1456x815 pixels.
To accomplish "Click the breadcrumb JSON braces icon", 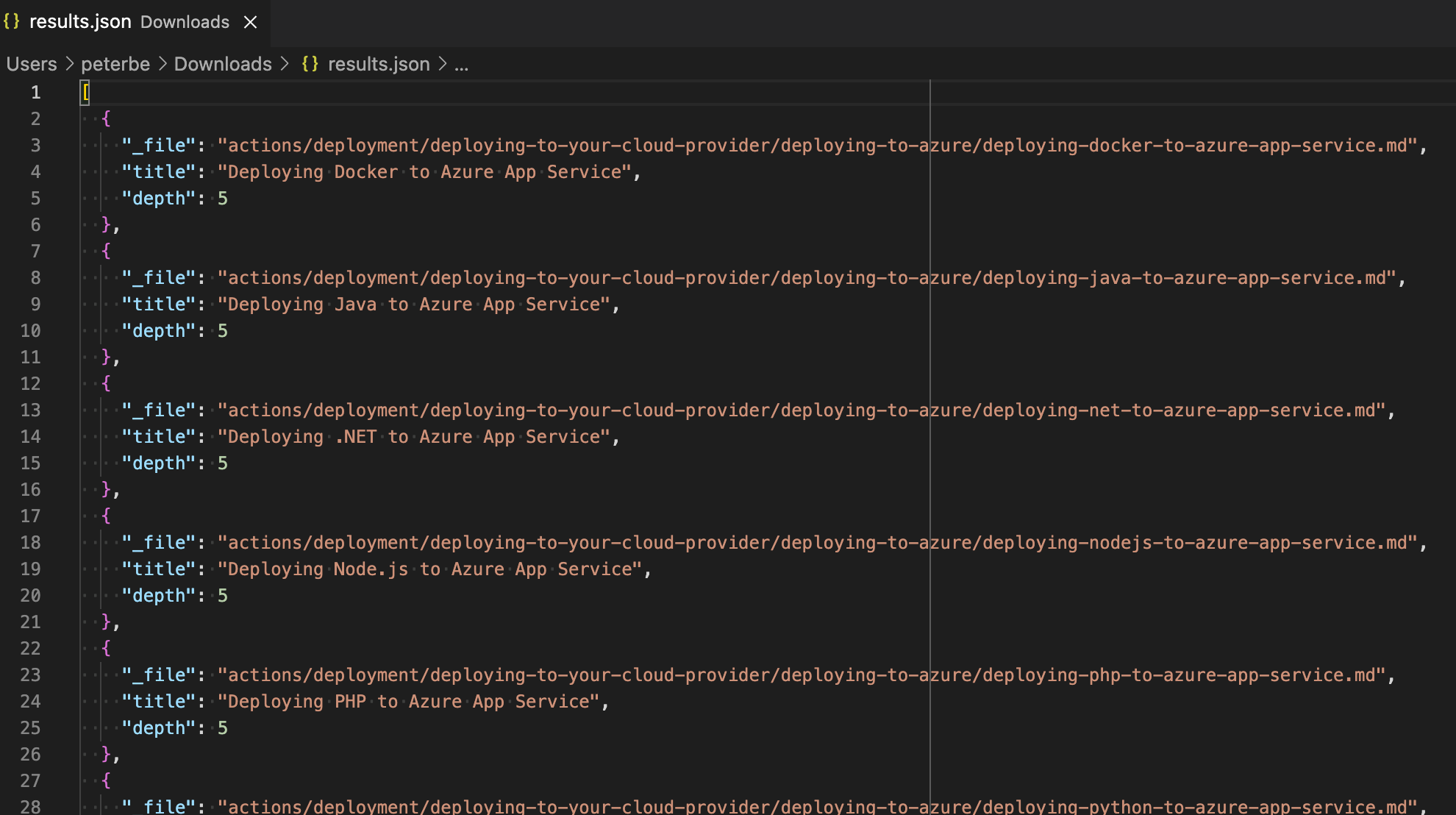I will click(310, 64).
